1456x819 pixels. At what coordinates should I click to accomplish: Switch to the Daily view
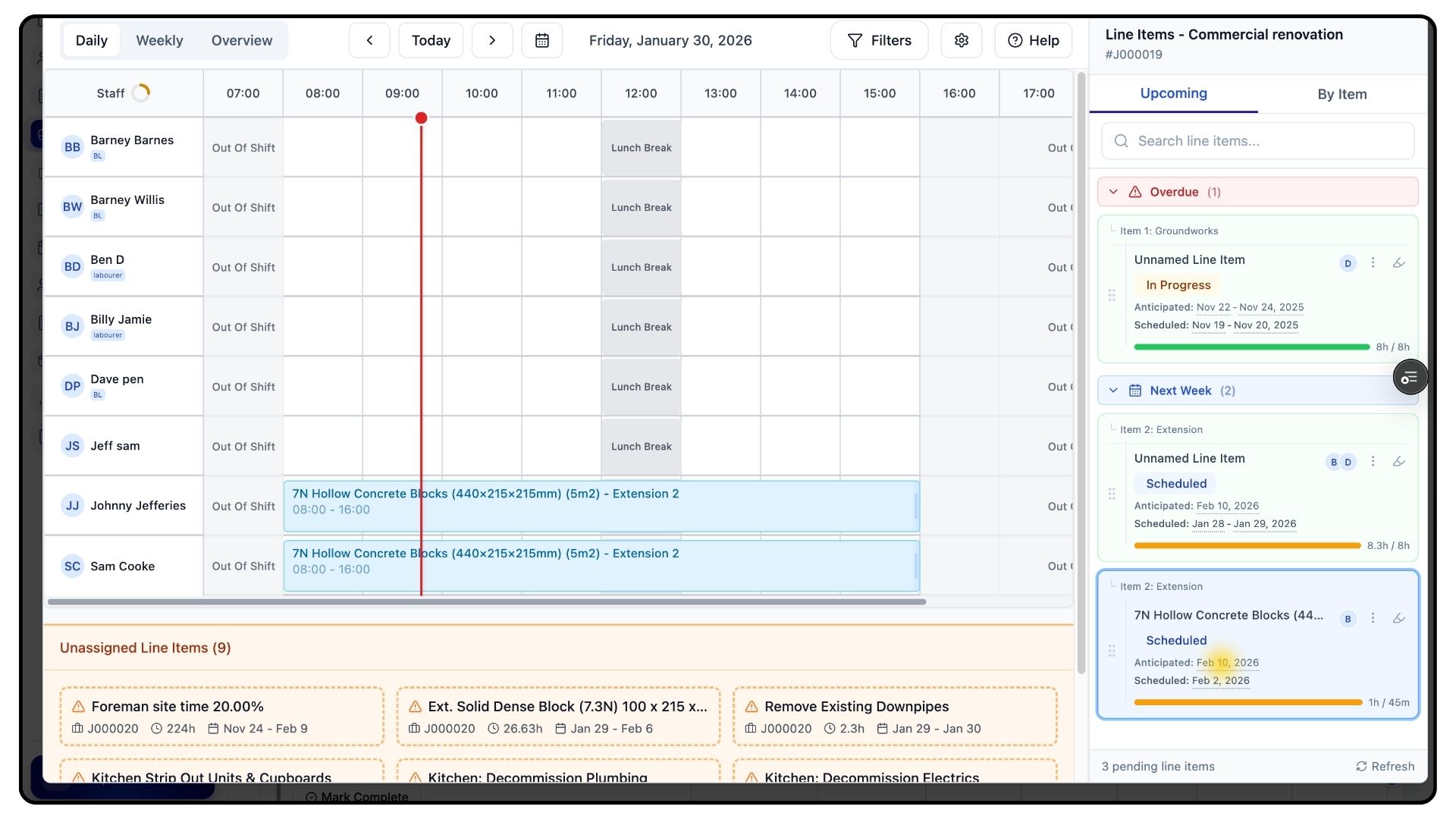coord(91,40)
